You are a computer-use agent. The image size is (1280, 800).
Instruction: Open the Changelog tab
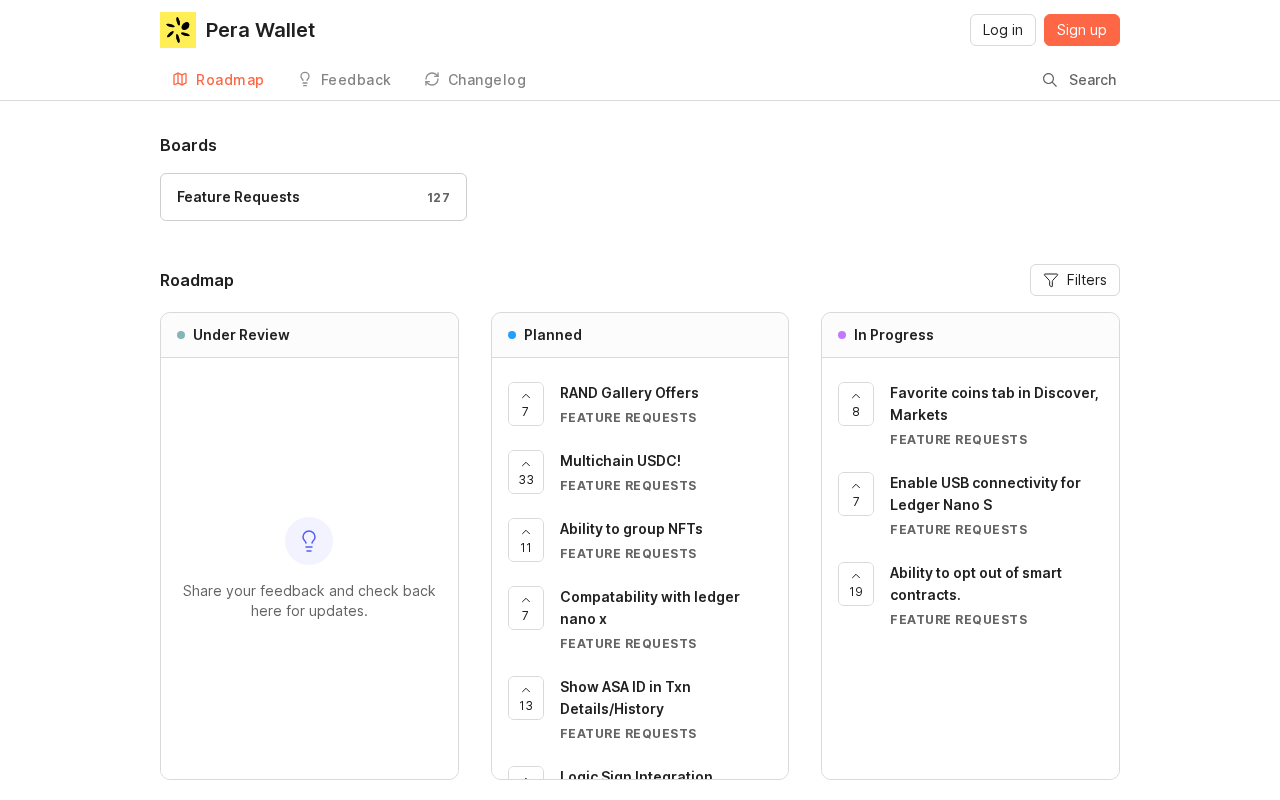pos(475,80)
